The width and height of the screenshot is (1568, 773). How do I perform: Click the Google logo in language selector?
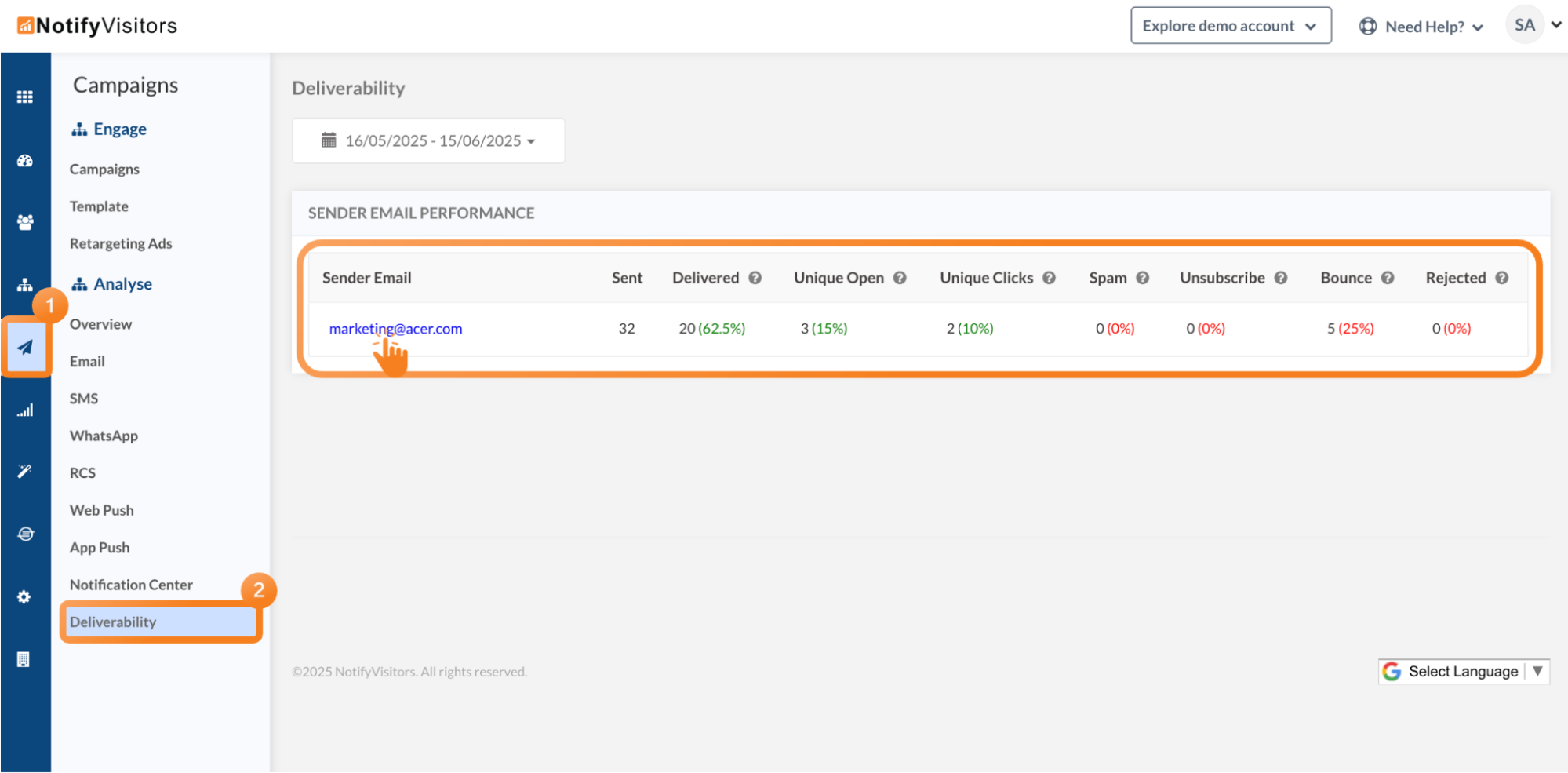click(x=1392, y=672)
